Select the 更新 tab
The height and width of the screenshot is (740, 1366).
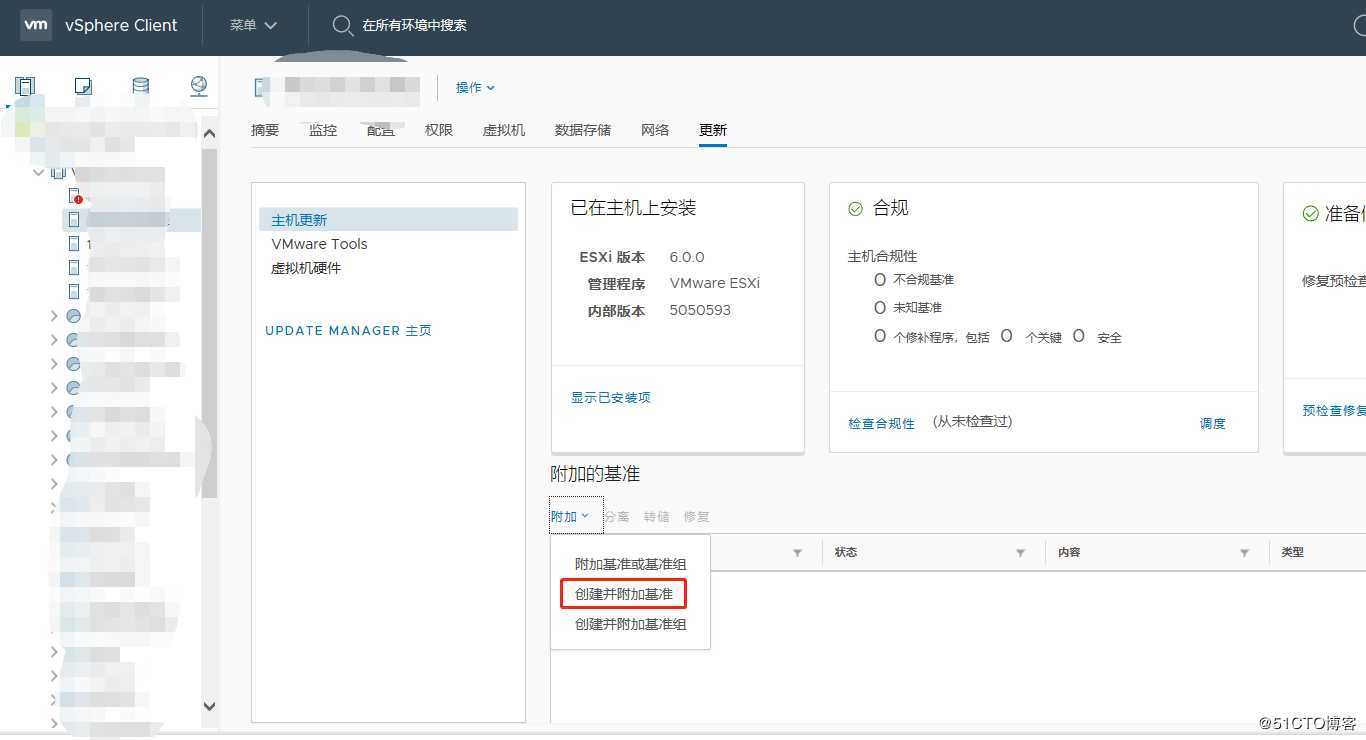click(713, 130)
